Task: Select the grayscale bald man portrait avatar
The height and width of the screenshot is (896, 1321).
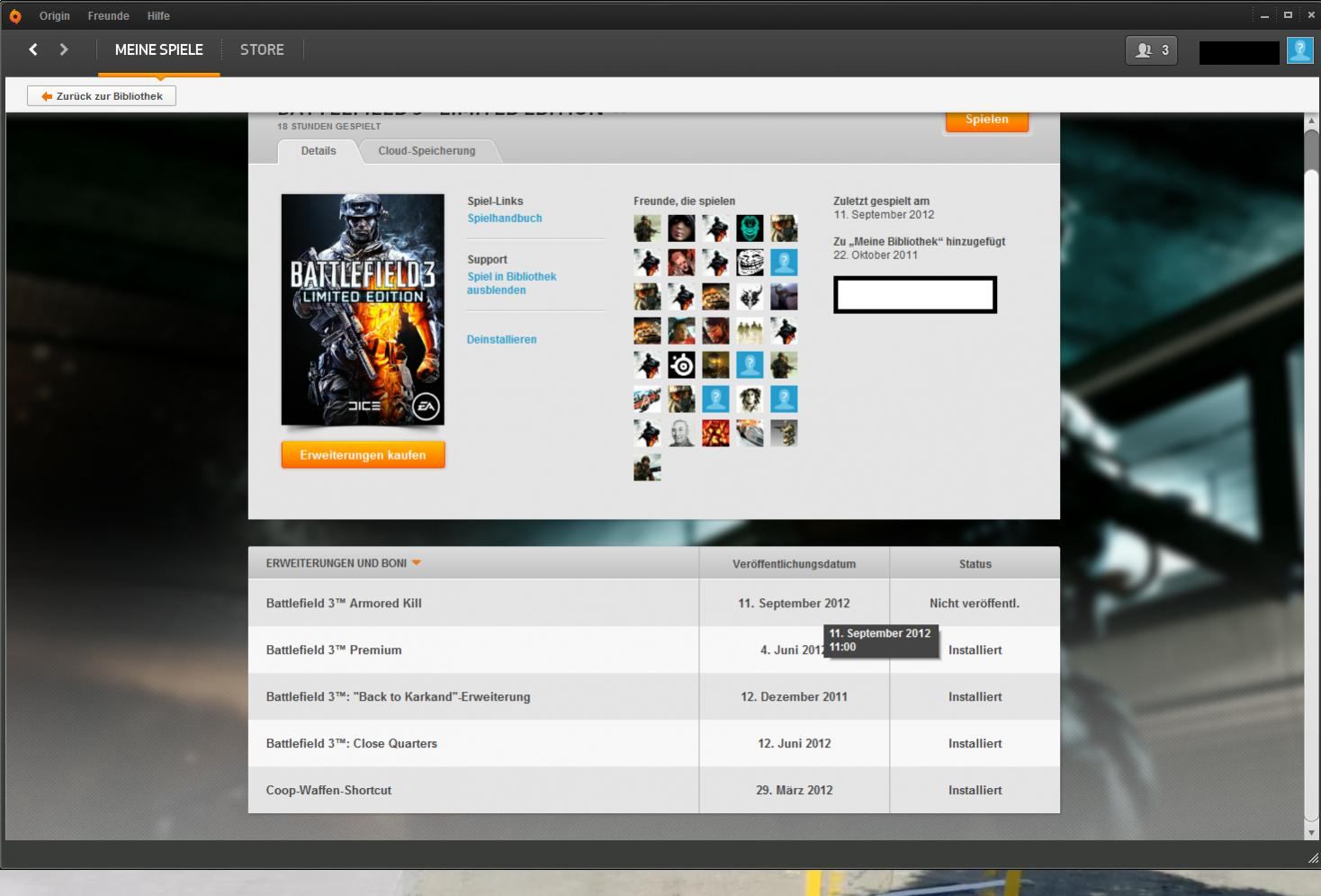Action: pos(681,434)
